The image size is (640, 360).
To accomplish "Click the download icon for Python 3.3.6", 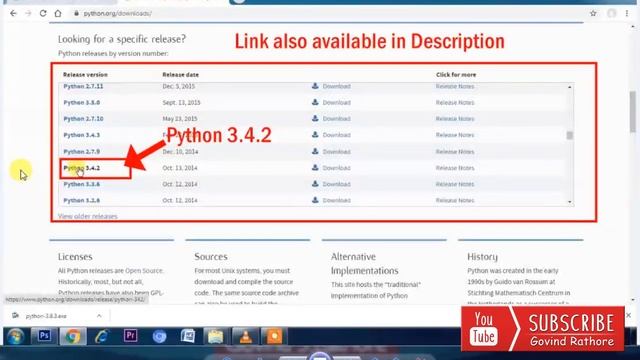I will 315,184.
